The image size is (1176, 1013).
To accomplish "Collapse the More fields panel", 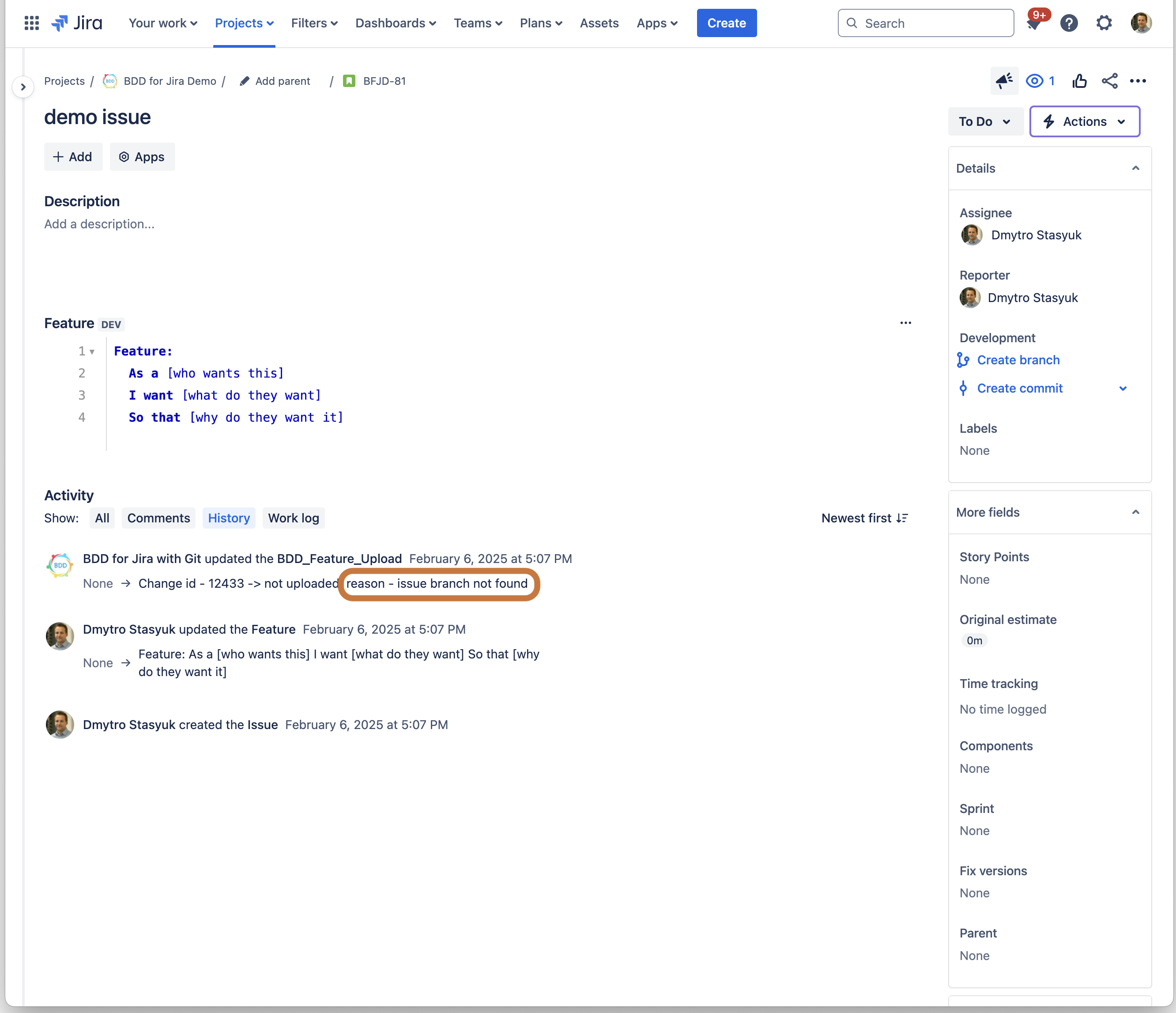I will tap(1136, 512).
